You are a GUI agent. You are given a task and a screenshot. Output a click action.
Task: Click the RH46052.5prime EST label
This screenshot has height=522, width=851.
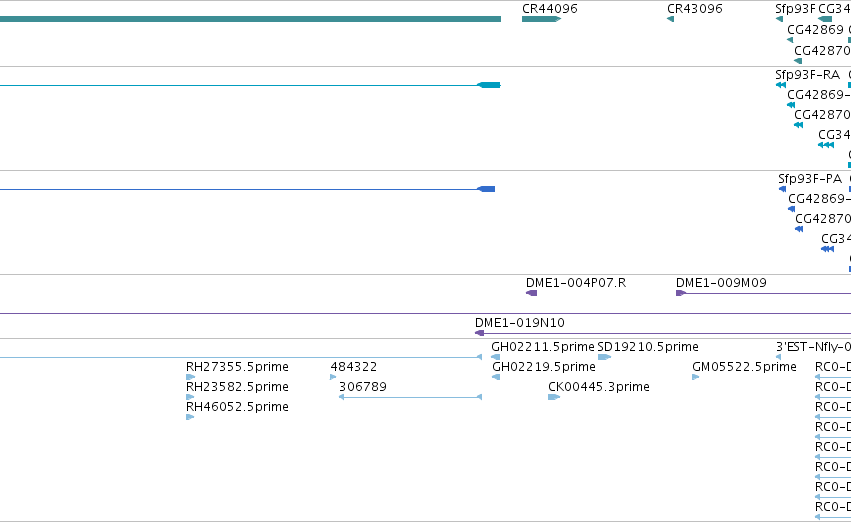click(237, 407)
